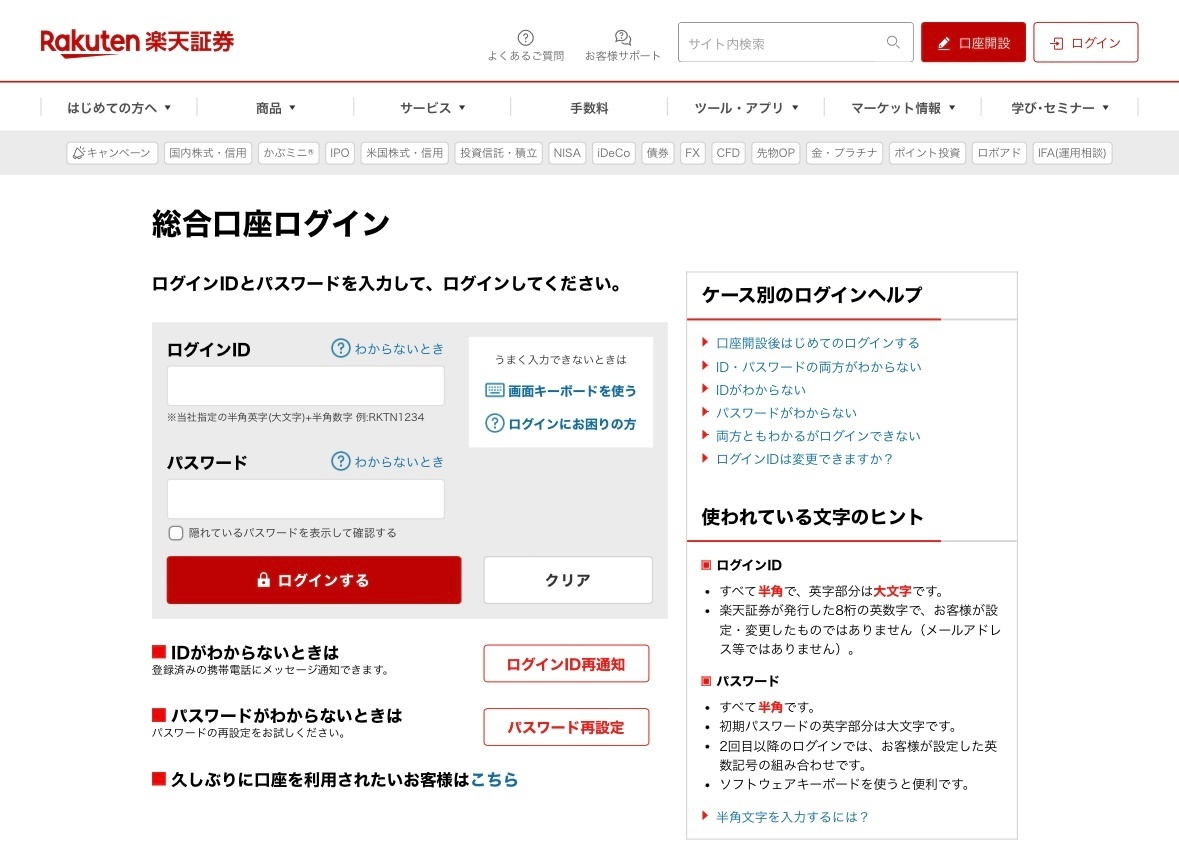Open 口座開設後はじめてのログインする help link
1179x849 pixels.
[817, 343]
